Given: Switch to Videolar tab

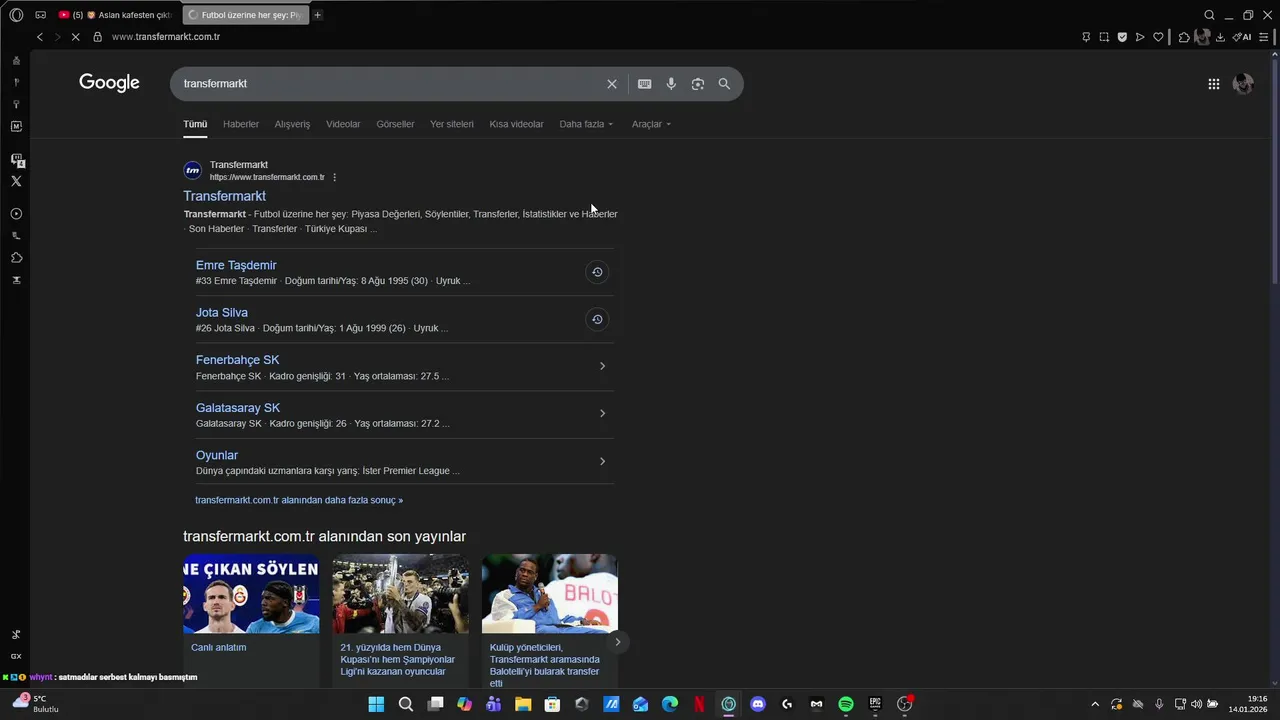Looking at the screenshot, I should (x=343, y=124).
